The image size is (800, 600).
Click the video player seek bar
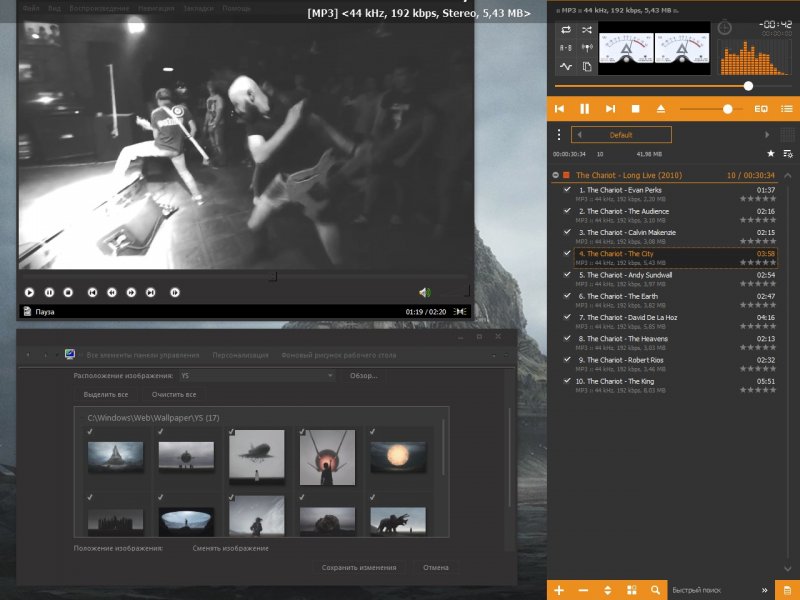pos(244,277)
